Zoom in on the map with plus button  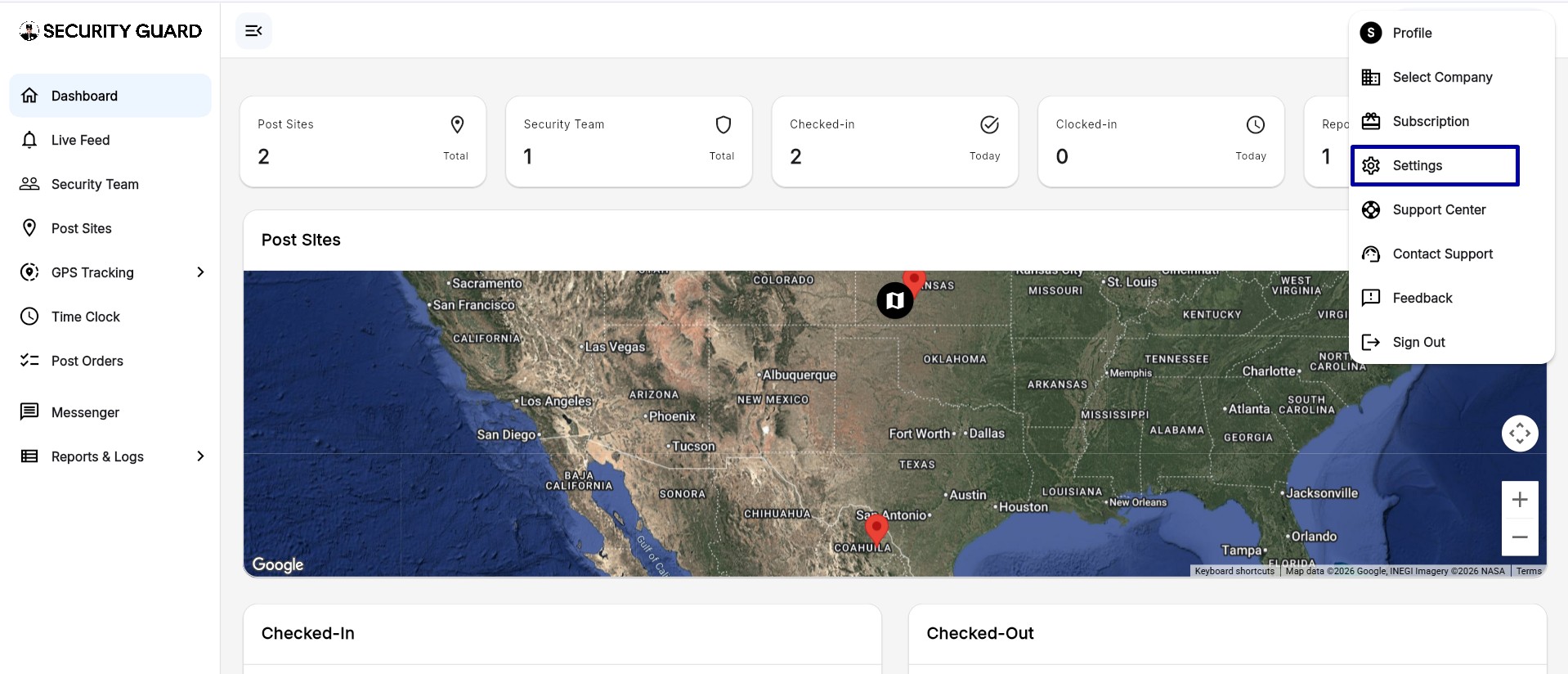[x=1520, y=500]
